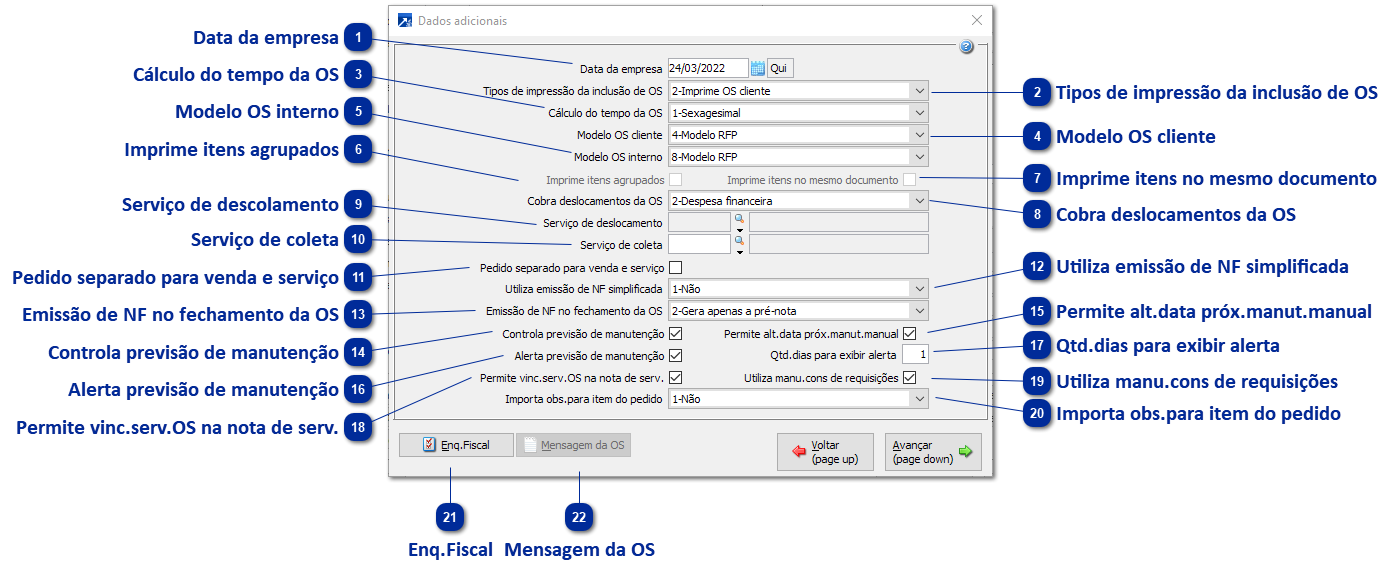The height and width of the screenshot is (578, 1394).
Task: Uncheck Permite alt.data próx.manut.manual
Action: tap(909, 333)
